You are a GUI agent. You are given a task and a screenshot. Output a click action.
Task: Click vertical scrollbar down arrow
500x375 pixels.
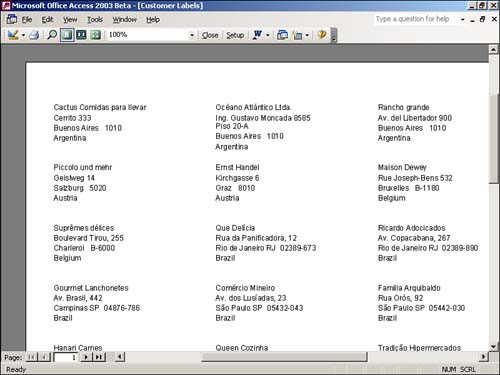494,347
